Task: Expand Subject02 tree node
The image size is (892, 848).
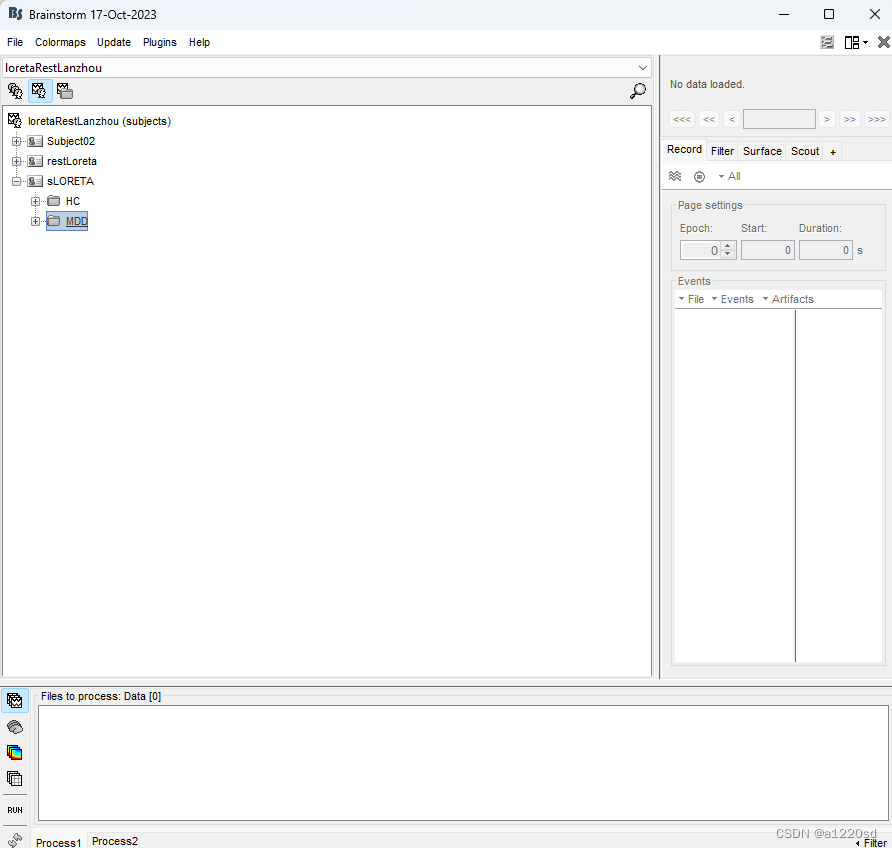Action: 16,141
